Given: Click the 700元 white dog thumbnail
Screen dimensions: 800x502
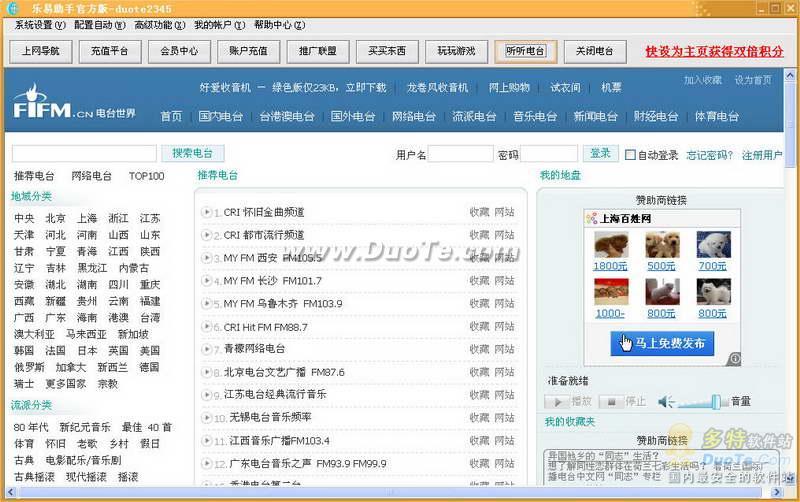Looking at the screenshot, I should tap(713, 244).
